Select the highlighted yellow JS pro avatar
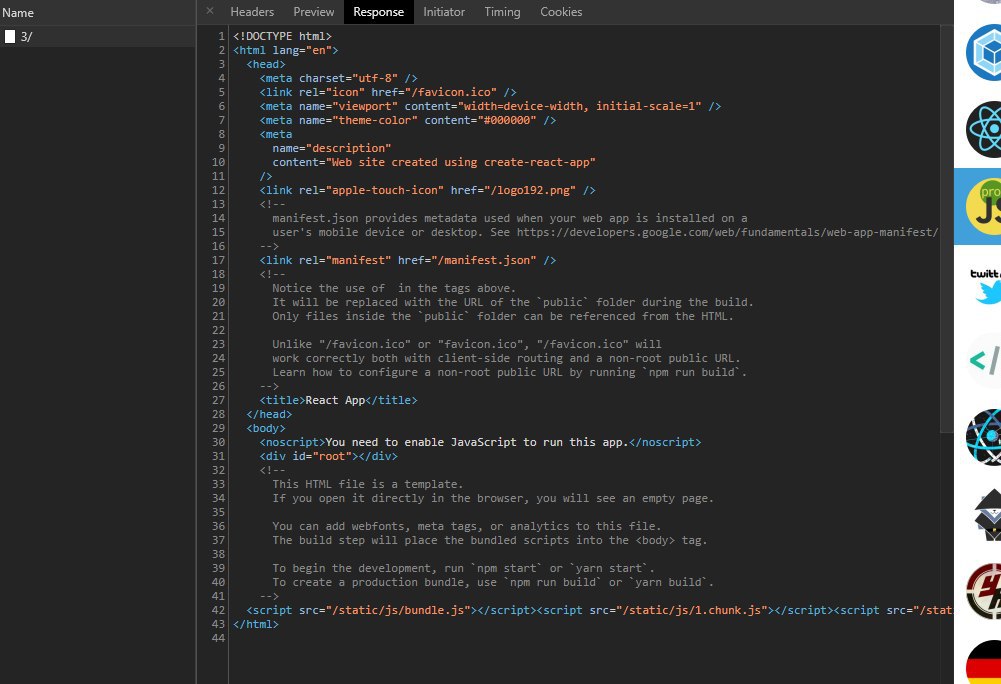 [983, 207]
